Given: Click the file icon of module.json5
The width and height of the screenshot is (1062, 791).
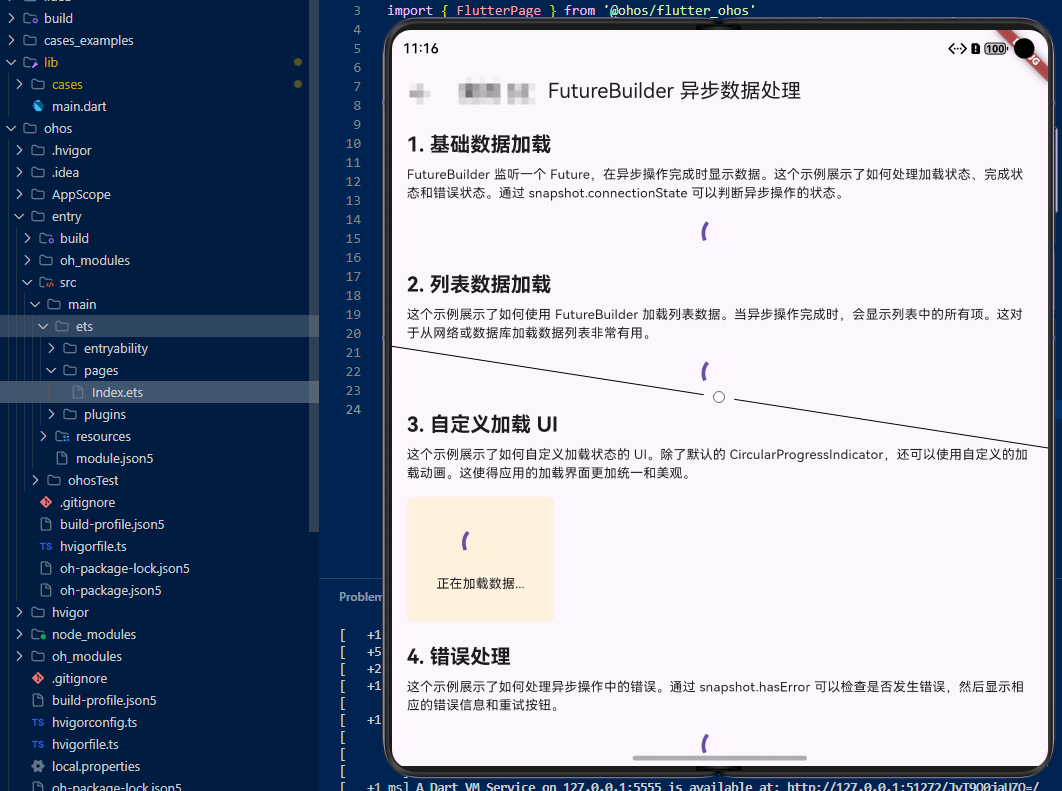Looking at the screenshot, I should (61, 458).
